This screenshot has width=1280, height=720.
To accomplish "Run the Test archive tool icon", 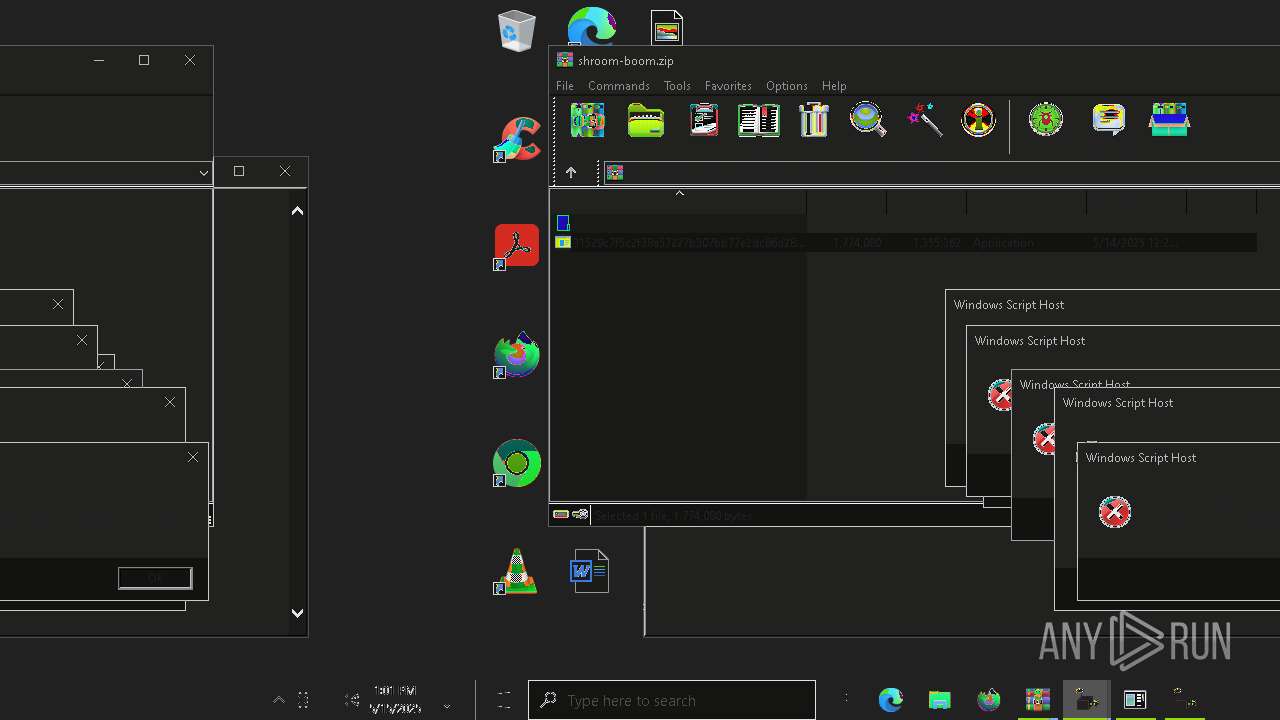I will click(704, 120).
